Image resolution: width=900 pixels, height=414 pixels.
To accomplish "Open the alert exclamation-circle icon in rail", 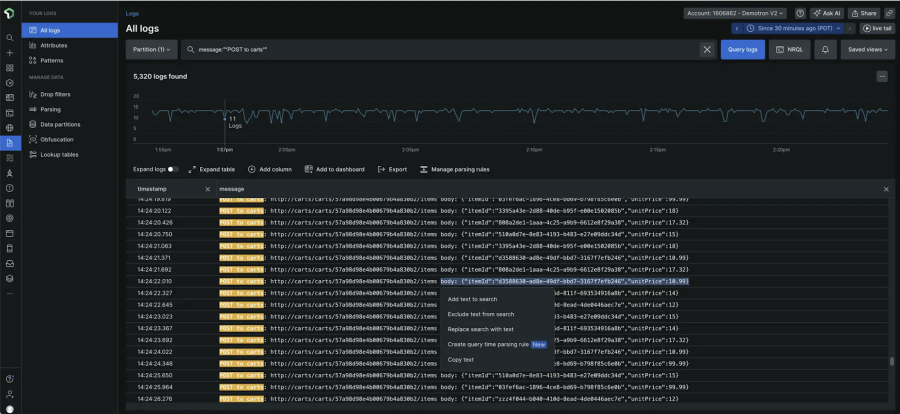I will (x=10, y=188).
